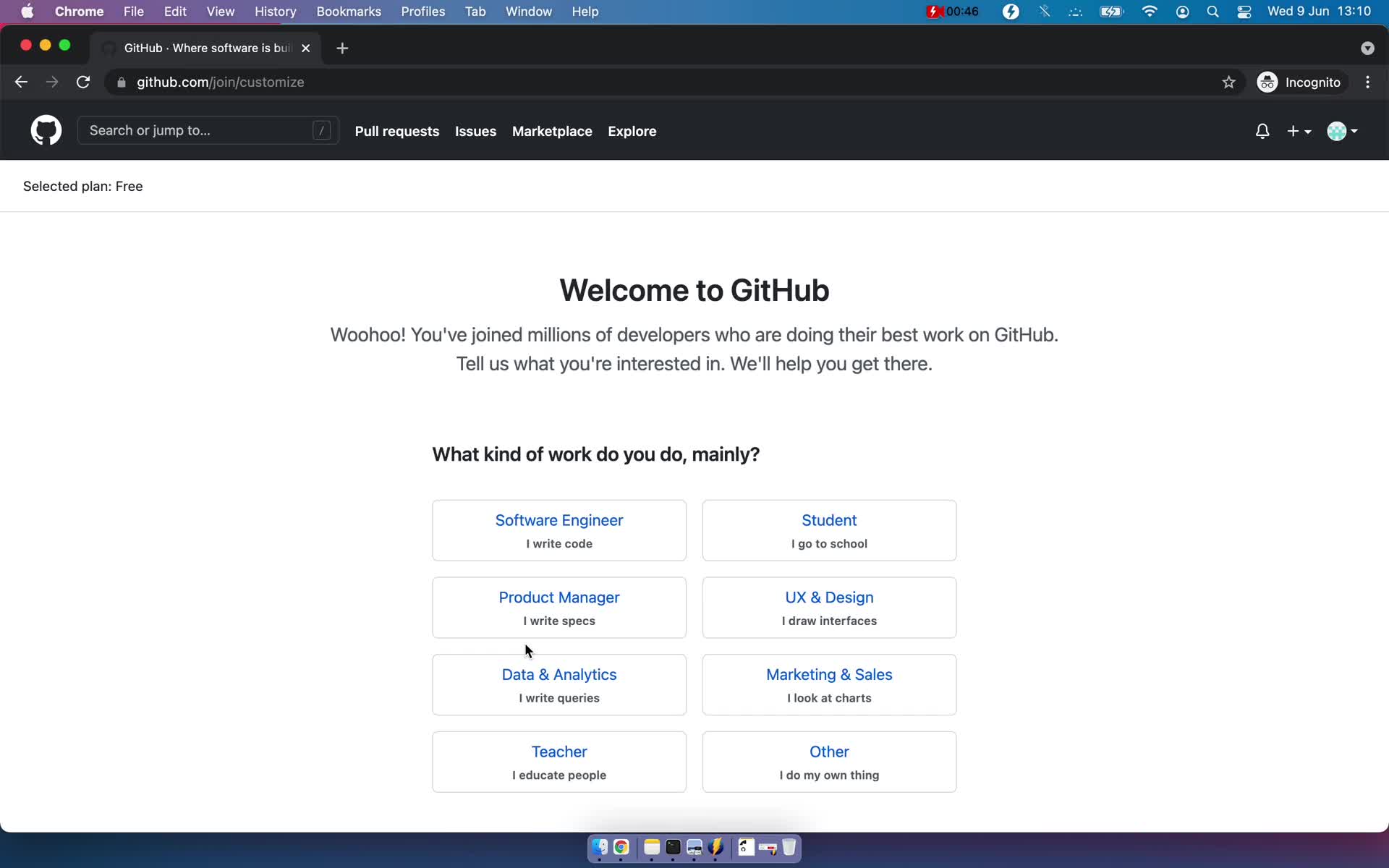The height and width of the screenshot is (868, 1389).
Task: Expand the user avatar menu
Action: click(1342, 131)
